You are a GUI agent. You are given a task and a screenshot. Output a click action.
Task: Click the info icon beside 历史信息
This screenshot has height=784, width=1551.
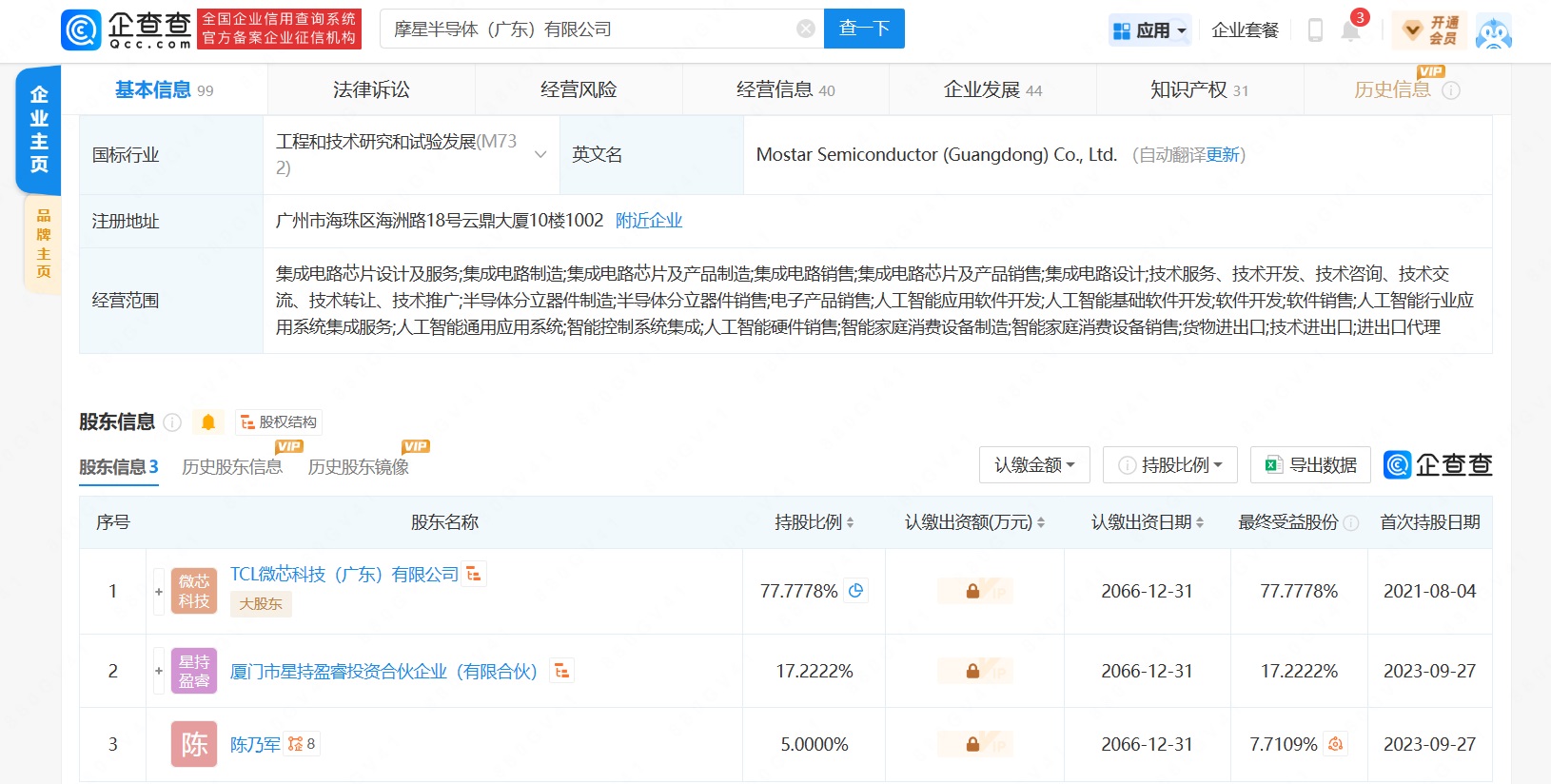click(x=1451, y=90)
